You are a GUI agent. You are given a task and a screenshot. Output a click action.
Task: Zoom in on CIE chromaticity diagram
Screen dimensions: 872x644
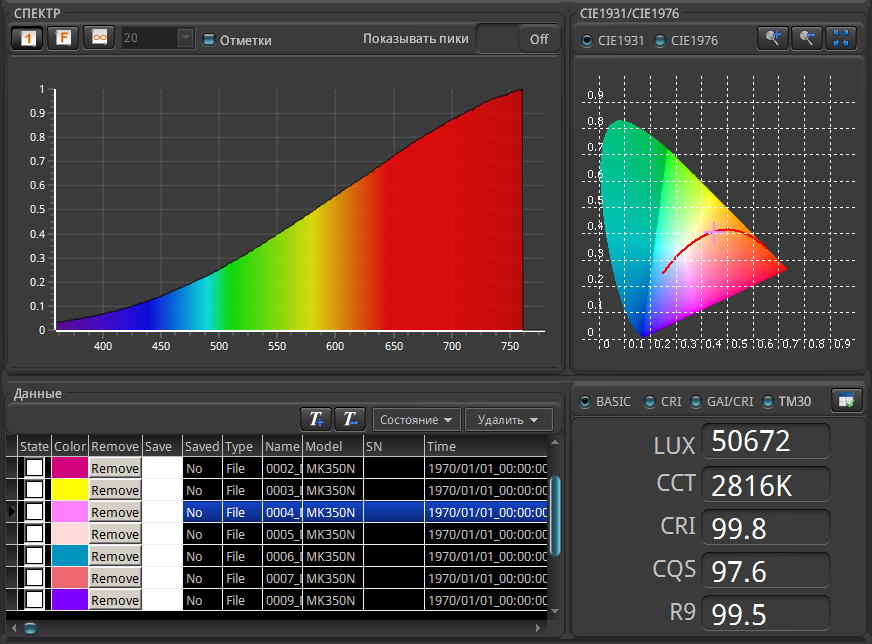click(x=772, y=38)
